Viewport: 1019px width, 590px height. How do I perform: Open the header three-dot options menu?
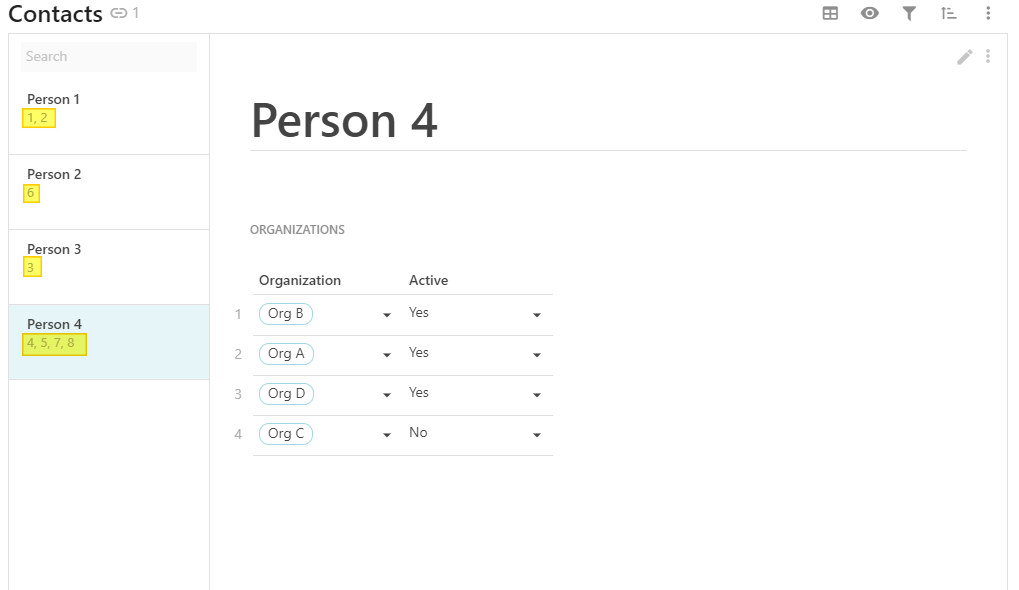pyautogui.click(x=988, y=13)
